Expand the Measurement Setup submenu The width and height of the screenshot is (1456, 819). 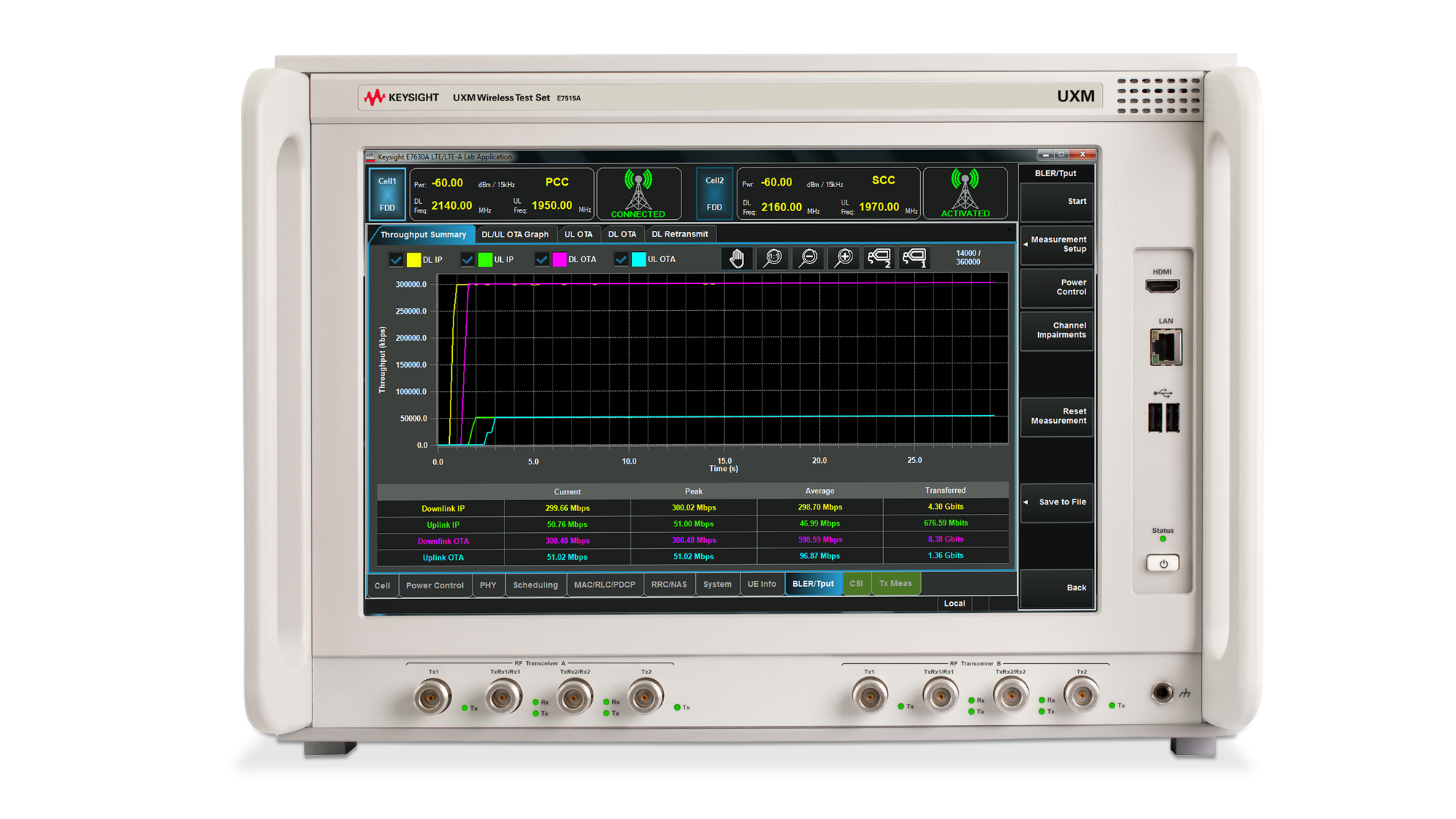click(1056, 245)
